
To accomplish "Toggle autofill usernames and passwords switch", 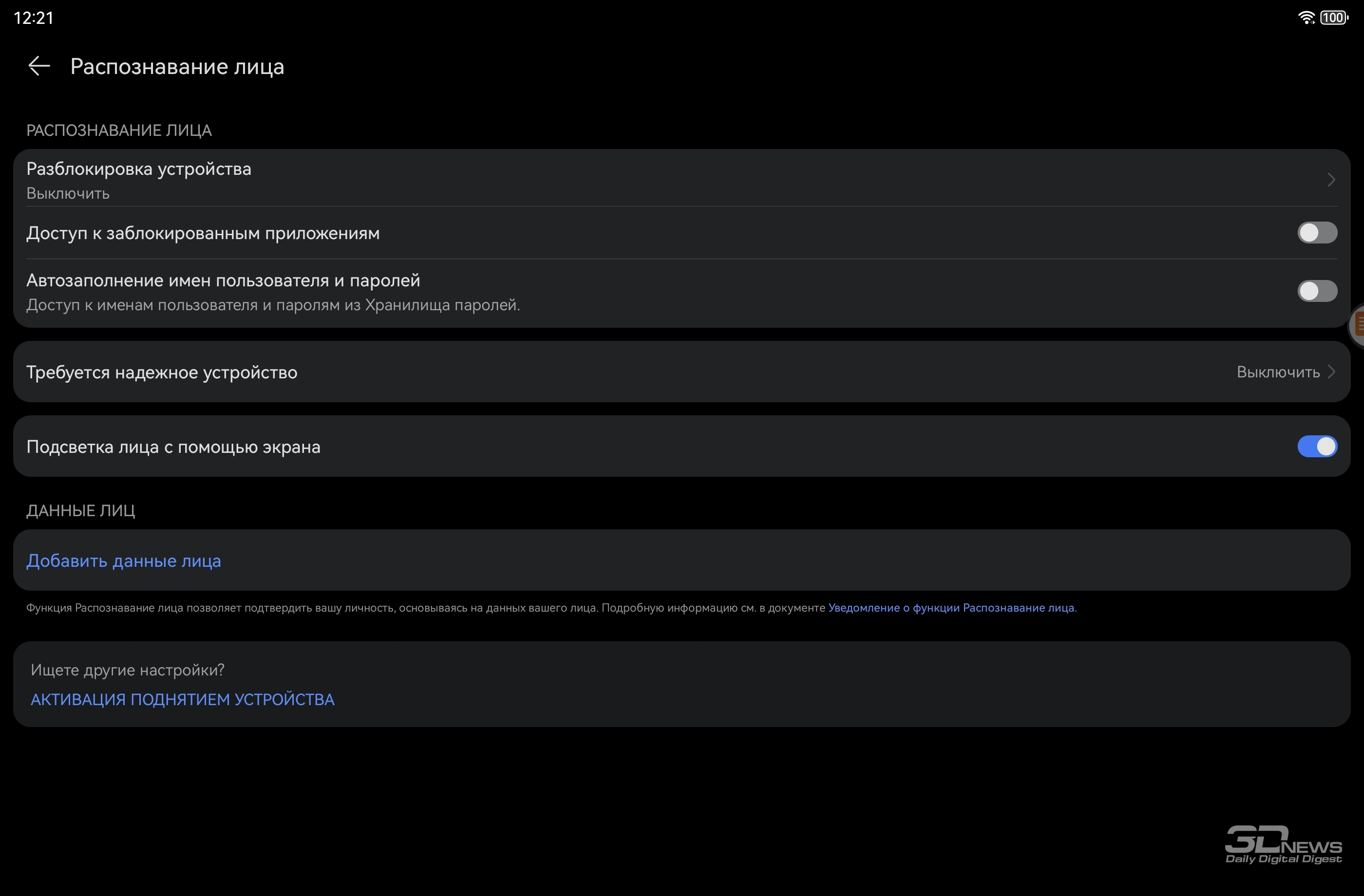I will click(1317, 291).
